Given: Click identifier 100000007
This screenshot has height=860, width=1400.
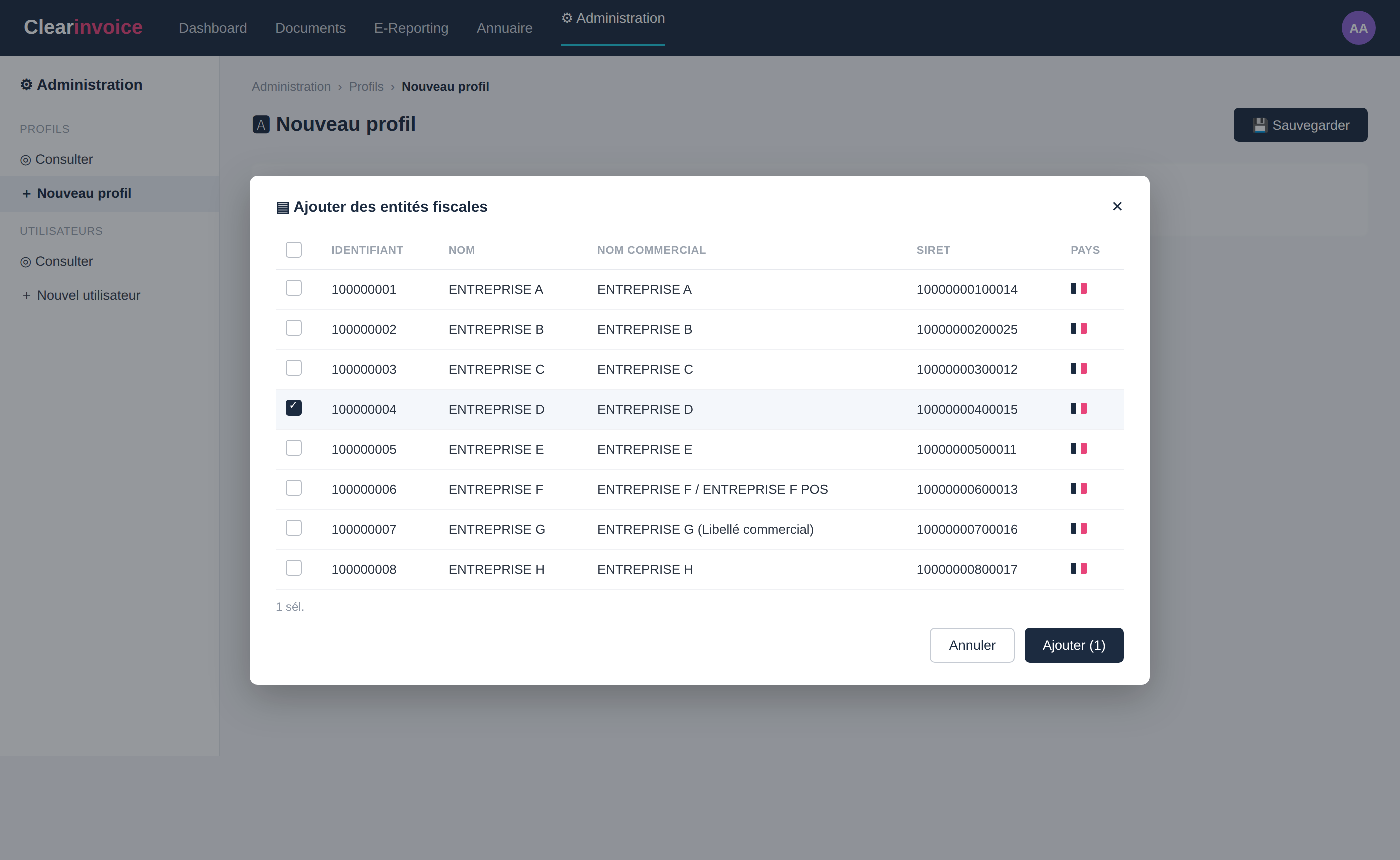Looking at the screenshot, I should [x=364, y=529].
